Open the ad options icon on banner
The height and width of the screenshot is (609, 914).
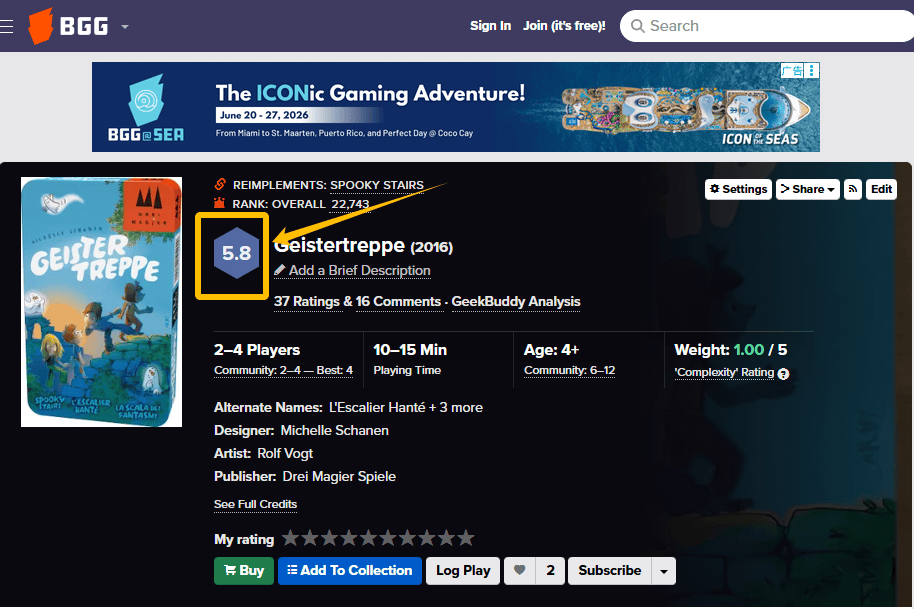(x=811, y=71)
